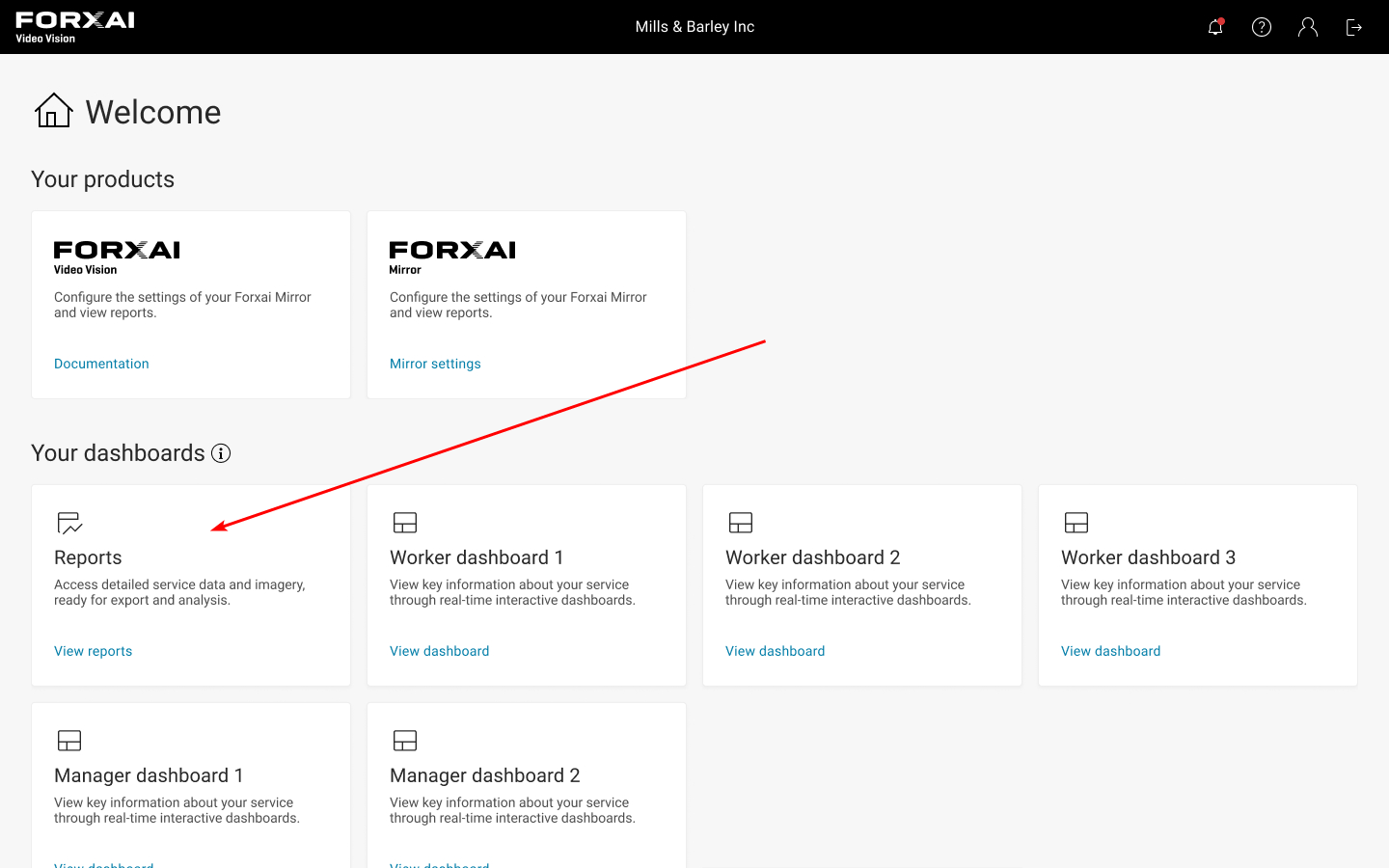The image size is (1389, 868).
Task: Click the Manager dashboard 1 layout icon
Action: (x=69, y=741)
